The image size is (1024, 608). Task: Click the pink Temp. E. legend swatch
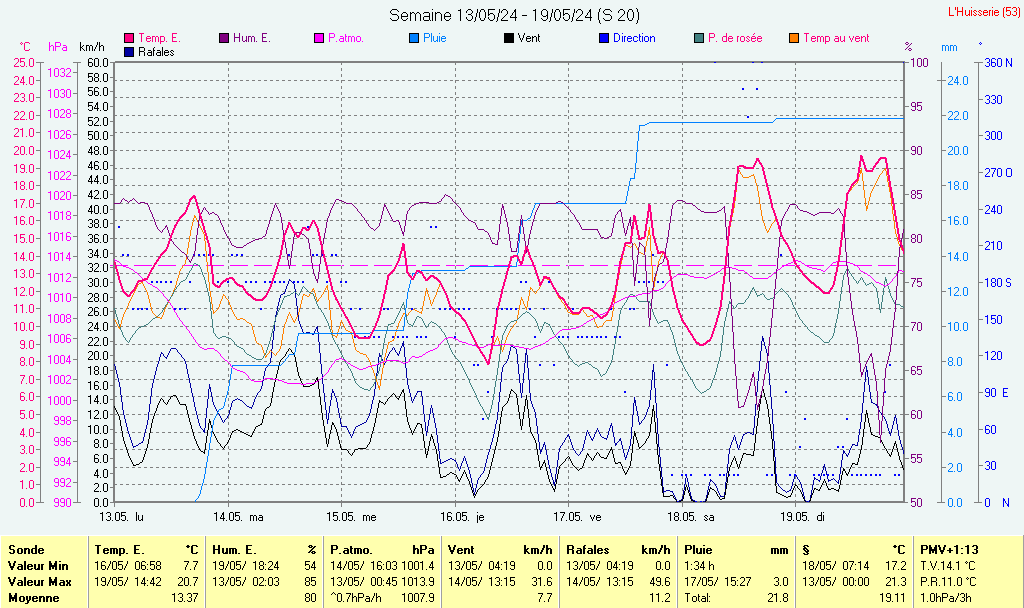point(129,39)
